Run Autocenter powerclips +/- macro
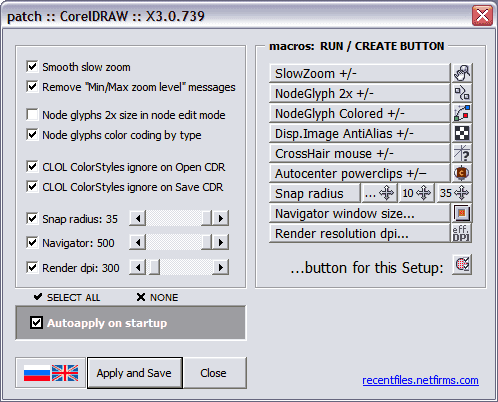This screenshot has height=402, width=498. click(x=360, y=173)
